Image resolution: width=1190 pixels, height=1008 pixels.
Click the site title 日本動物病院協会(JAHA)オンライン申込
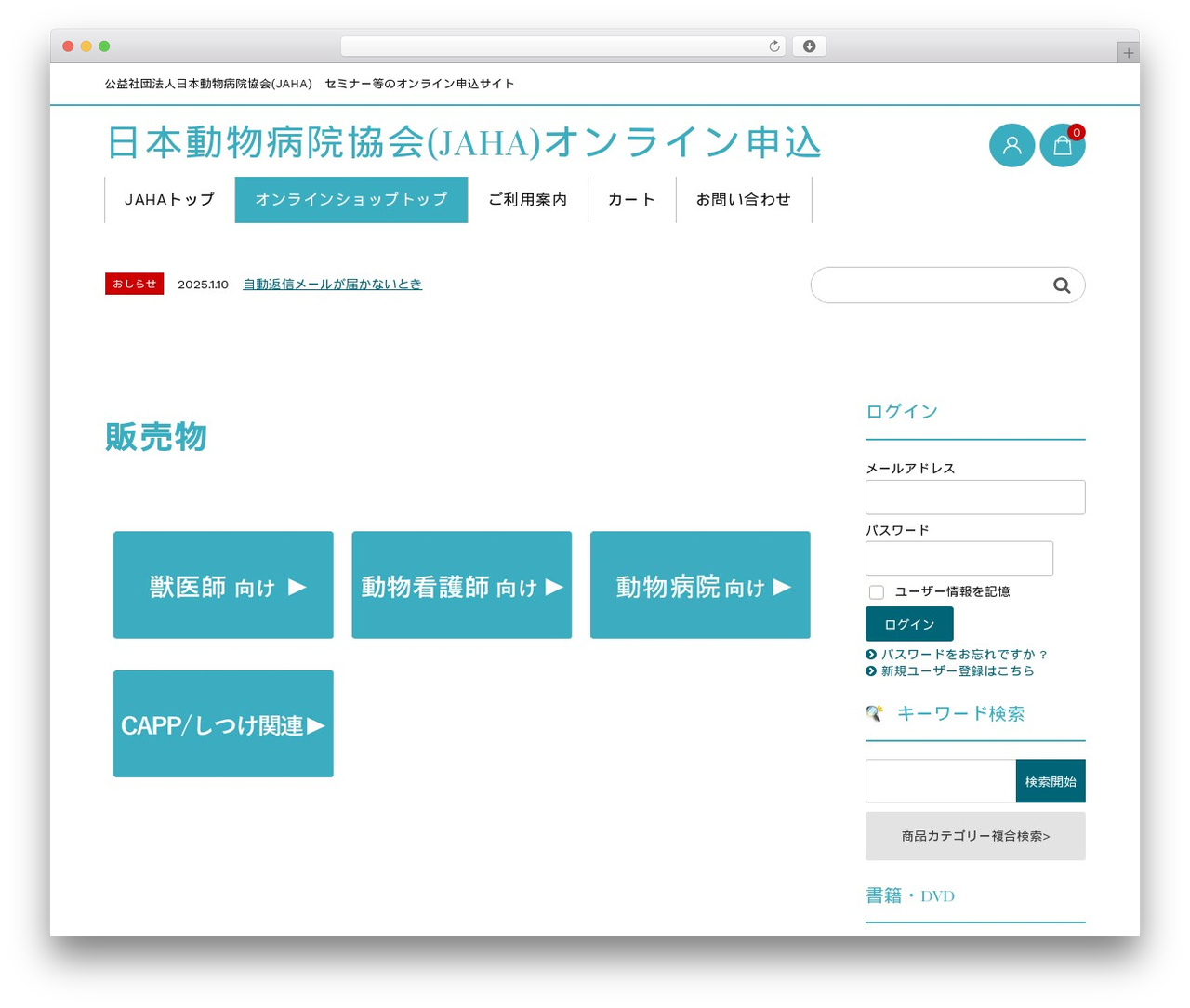[x=464, y=143]
